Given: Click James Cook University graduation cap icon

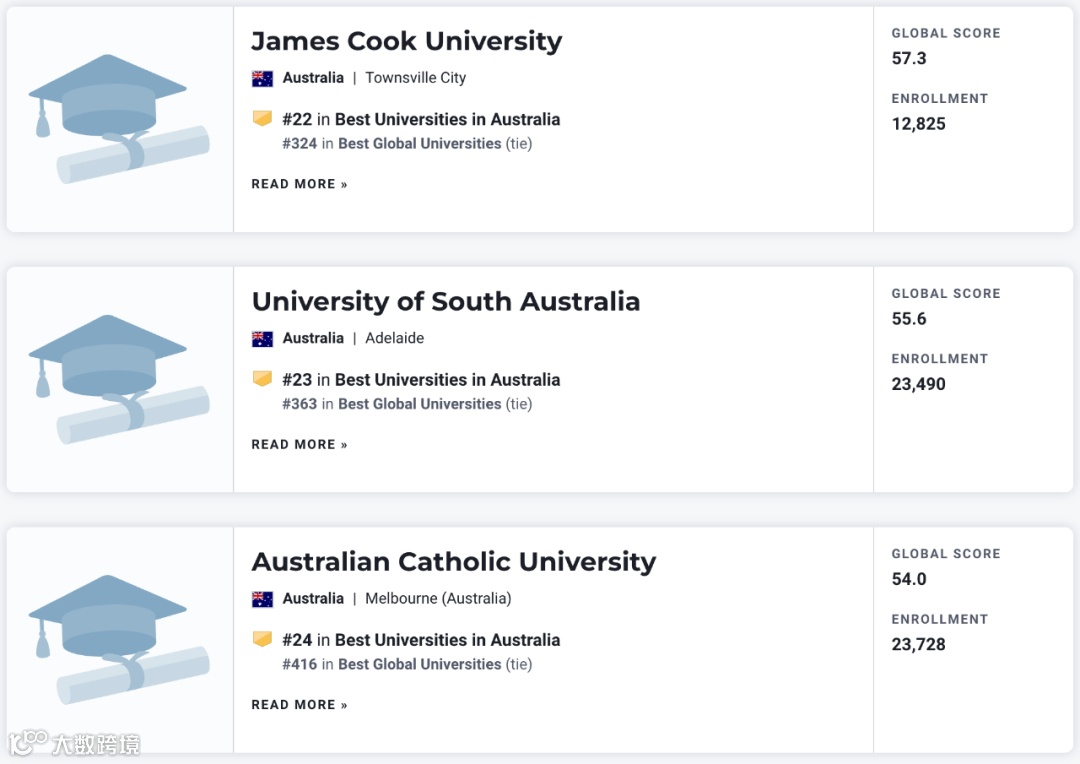Looking at the screenshot, I should click(119, 119).
